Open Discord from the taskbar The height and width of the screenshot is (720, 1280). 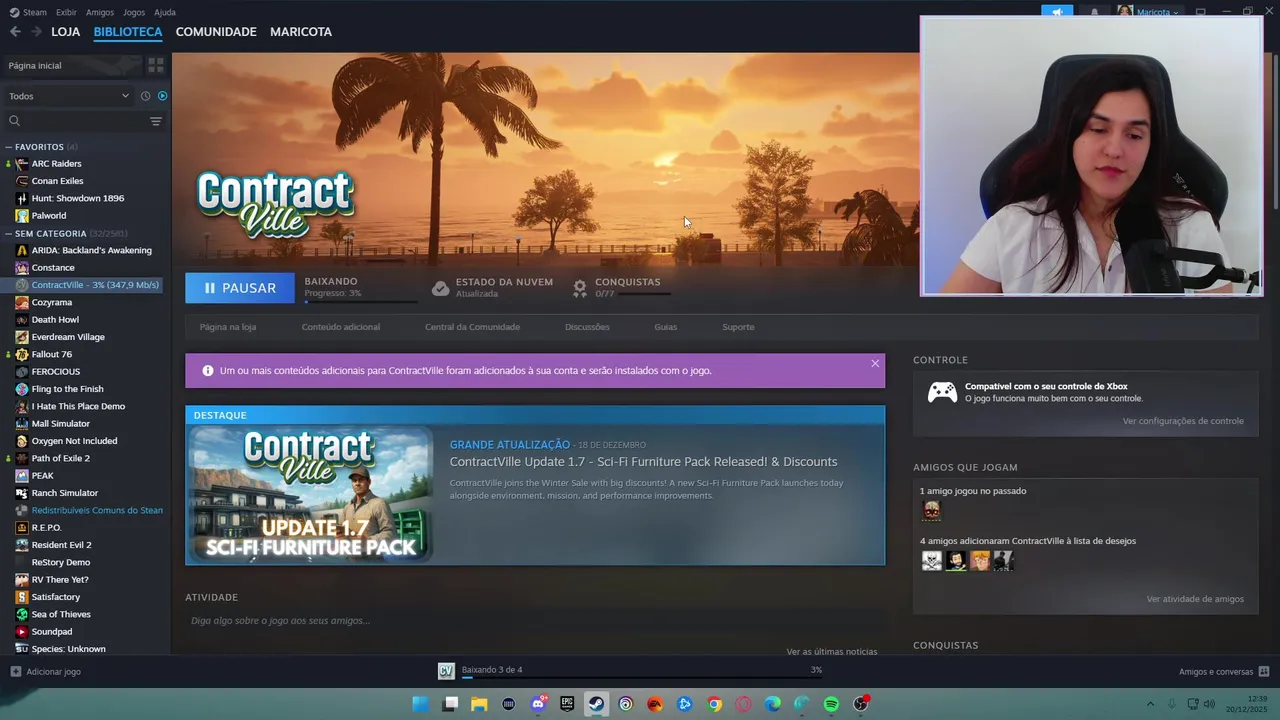tap(539, 704)
